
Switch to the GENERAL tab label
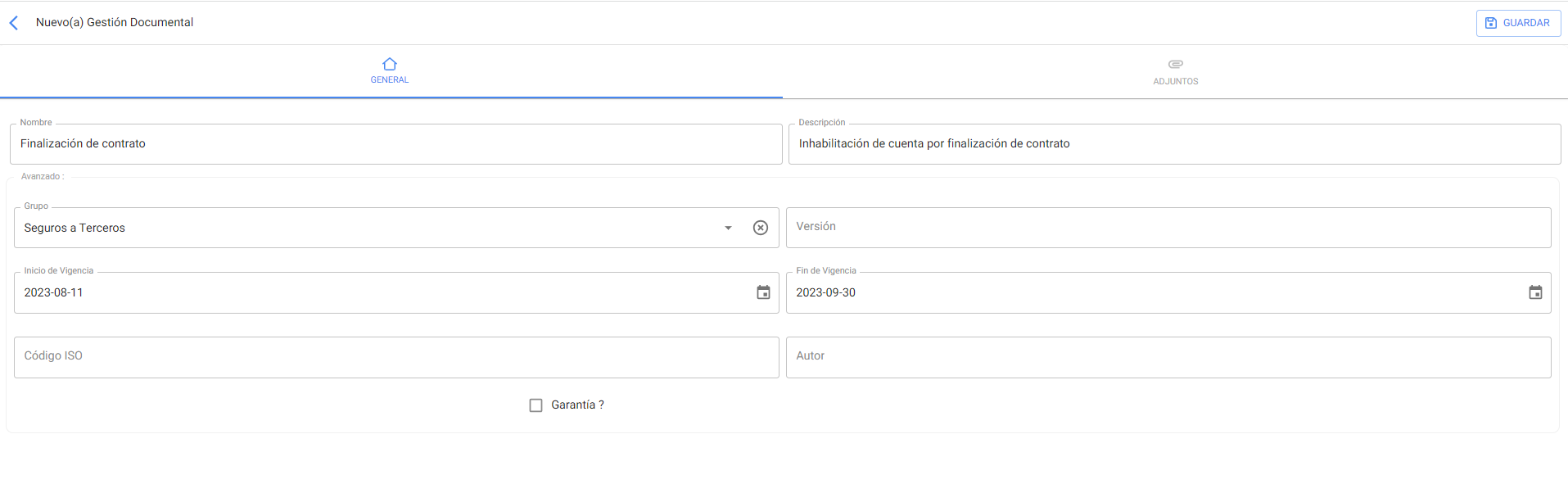[x=390, y=80]
